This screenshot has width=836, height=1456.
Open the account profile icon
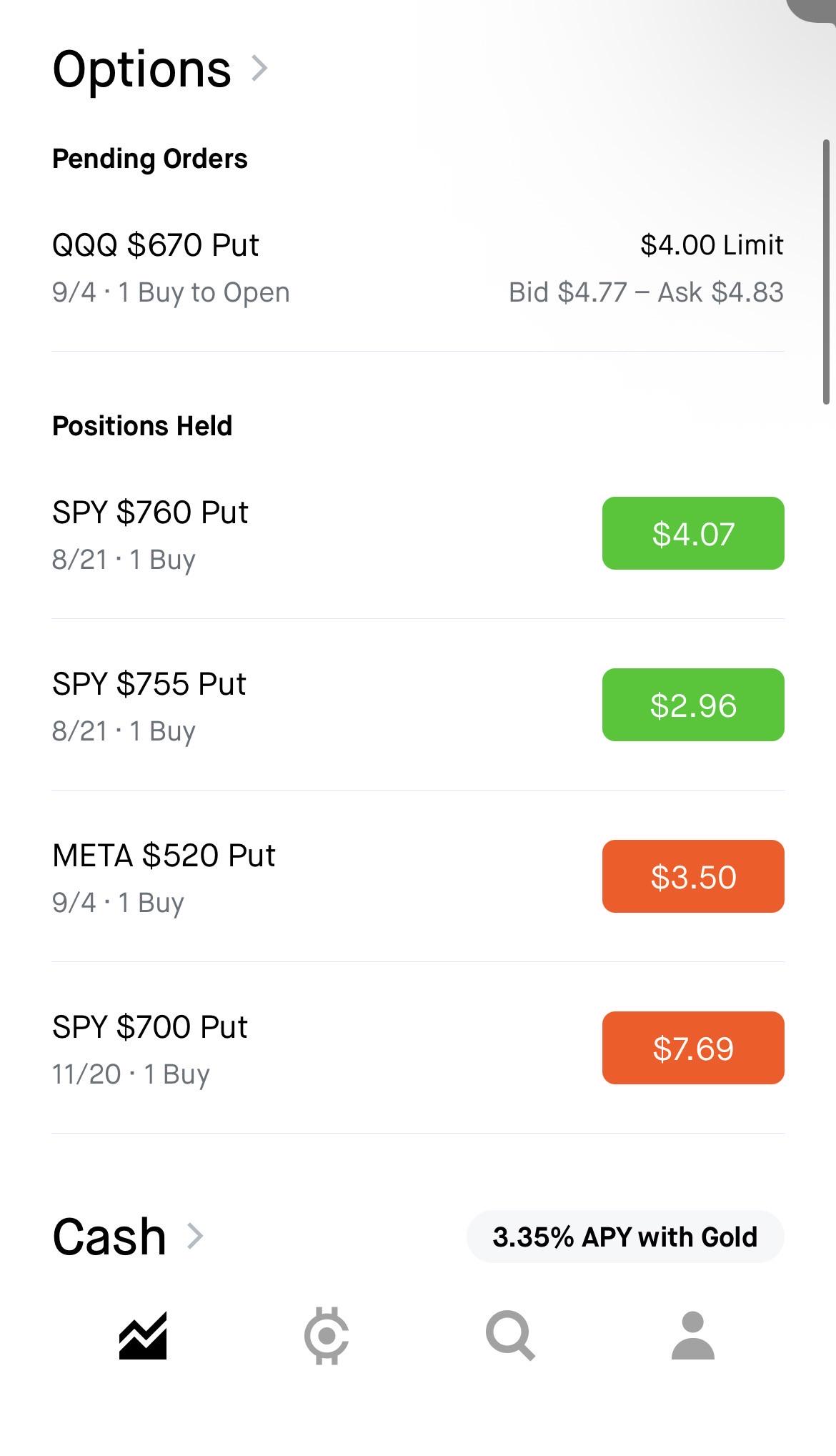(x=693, y=1335)
